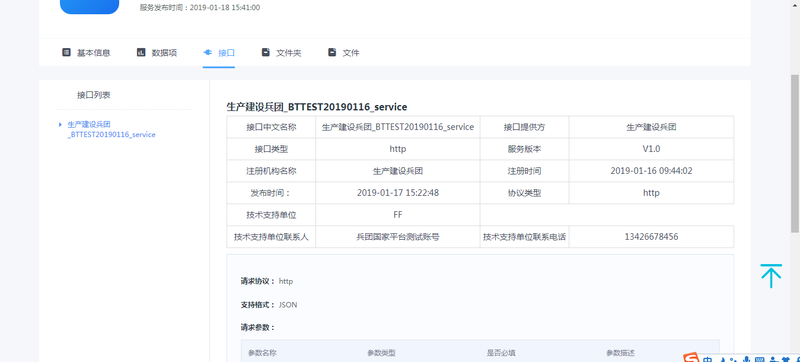Screen dimensions: 800x362
Task: Click the 接口中文名称 label cell
Action: click(271, 127)
